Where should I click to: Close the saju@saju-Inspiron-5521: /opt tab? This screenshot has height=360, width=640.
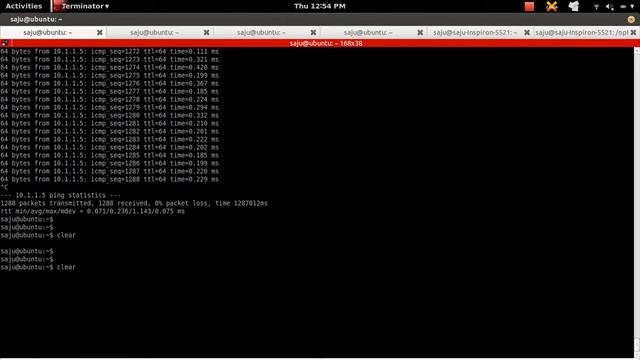pyautogui.click(x=633, y=32)
